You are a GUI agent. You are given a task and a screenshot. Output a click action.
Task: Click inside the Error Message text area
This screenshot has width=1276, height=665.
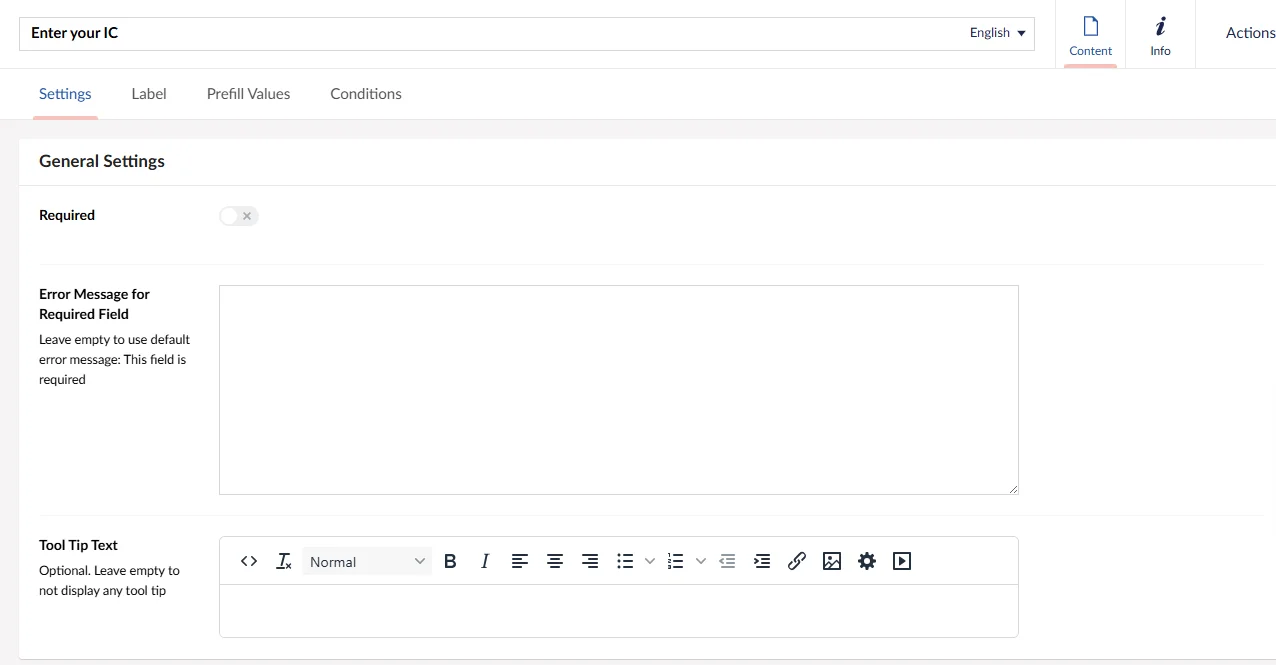click(x=618, y=390)
